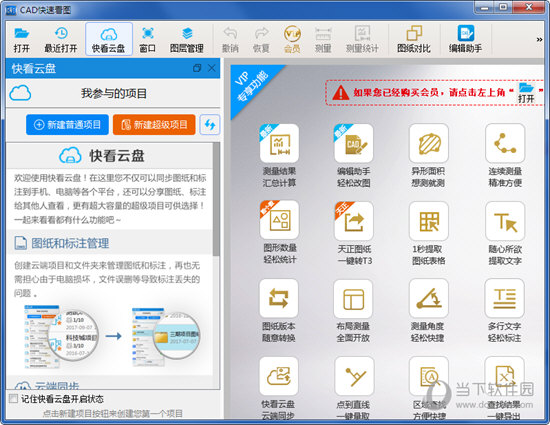Toggle the 快看云盘 toolbar button

(109, 39)
